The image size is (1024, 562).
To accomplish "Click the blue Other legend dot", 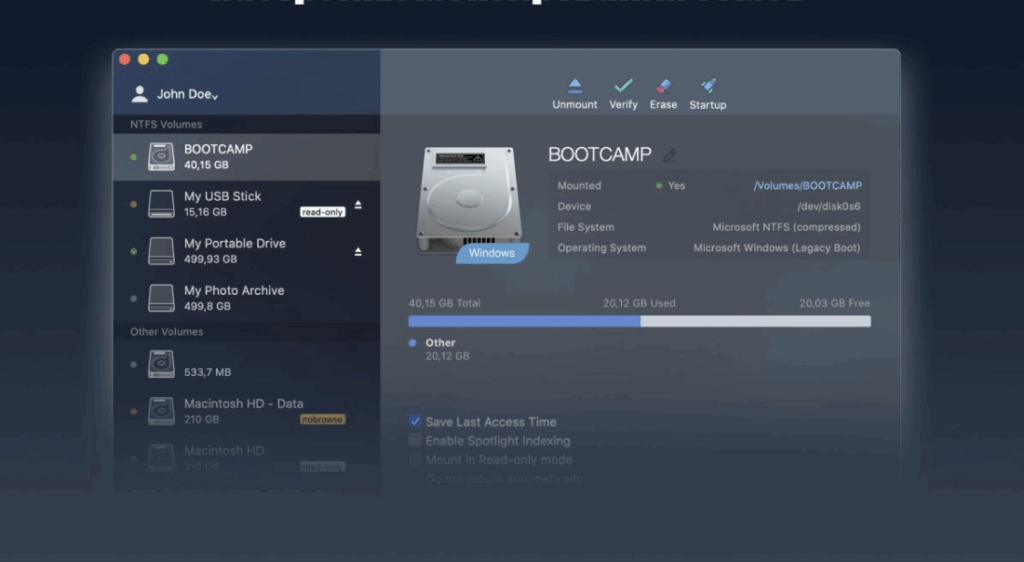I will point(413,343).
